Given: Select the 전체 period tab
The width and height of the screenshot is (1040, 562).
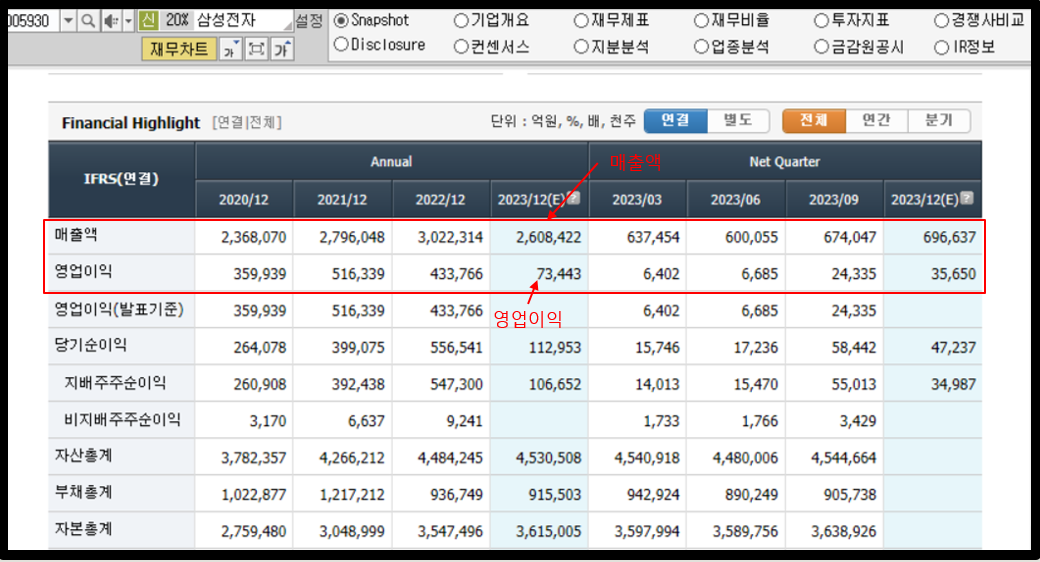Looking at the screenshot, I should (x=814, y=120).
